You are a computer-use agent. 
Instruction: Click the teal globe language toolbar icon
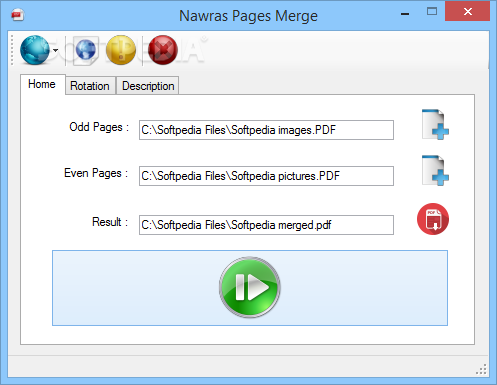click(35, 50)
